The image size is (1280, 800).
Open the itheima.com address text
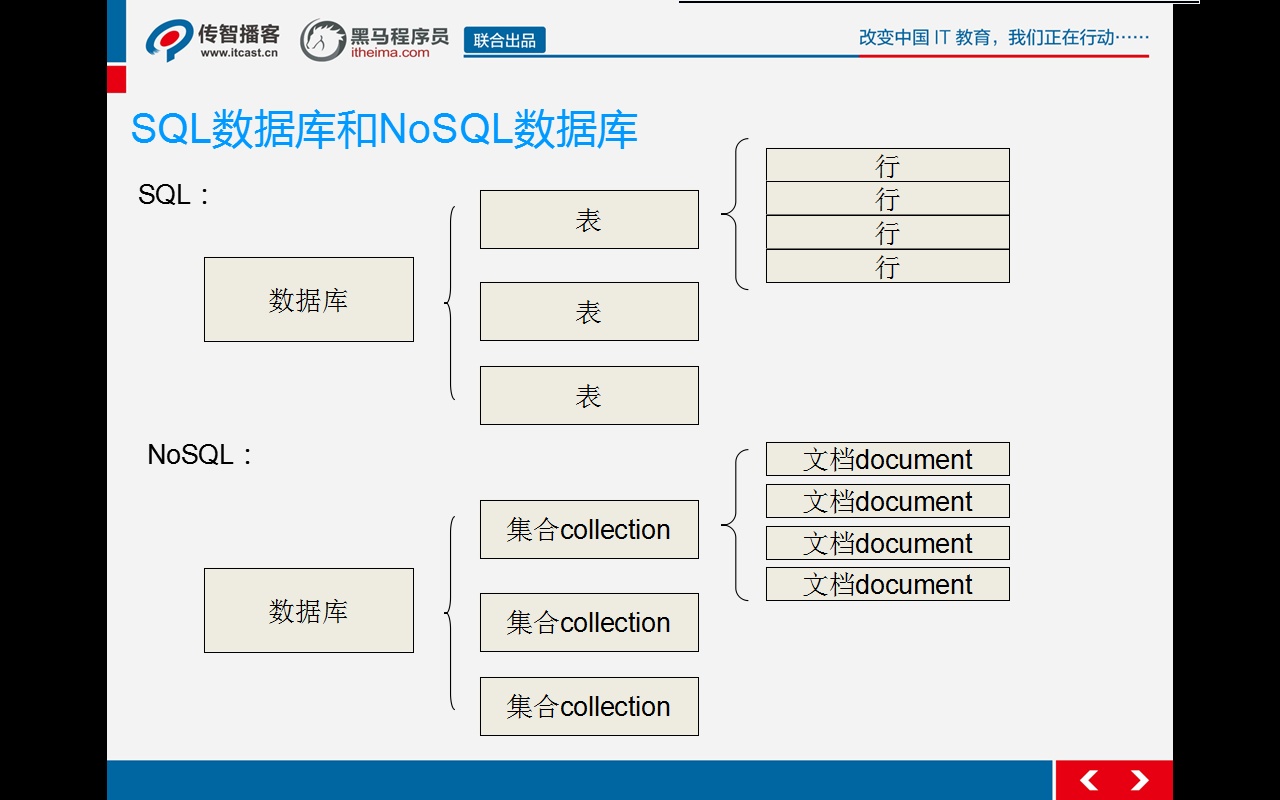[x=390, y=53]
